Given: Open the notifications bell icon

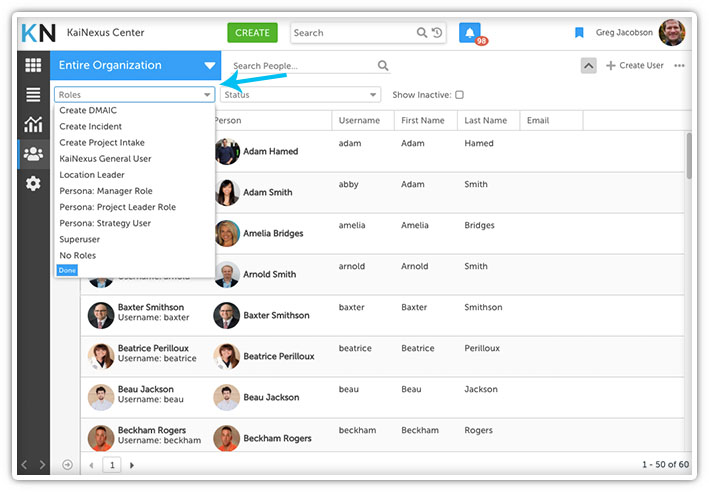Looking at the screenshot, I should [x=470, y=33].
